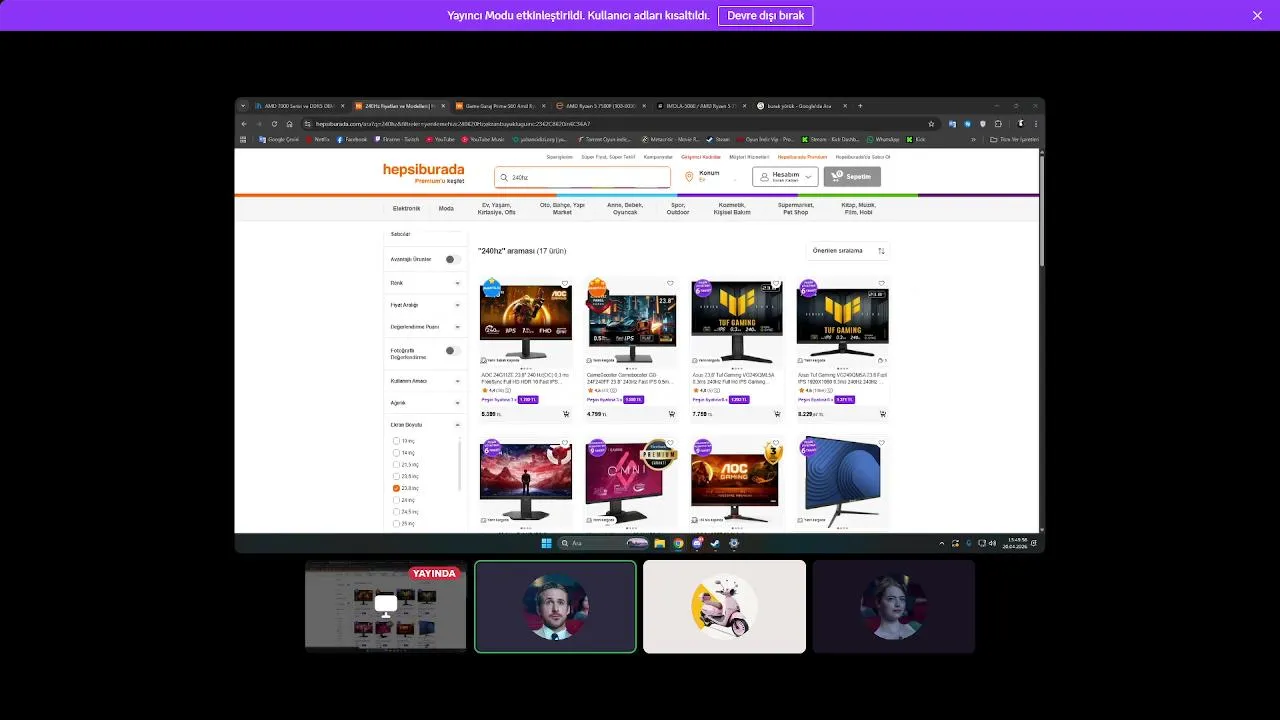Open the 'Ev, Yaşam, Kırtasiye, Ofis' category

click(x=497, y=209)
